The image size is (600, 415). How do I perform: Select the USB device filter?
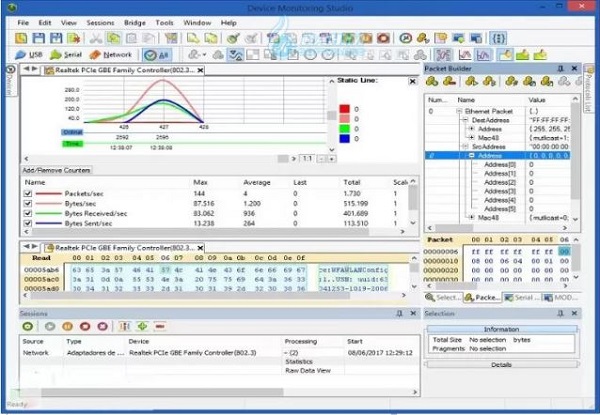(29, 55)
